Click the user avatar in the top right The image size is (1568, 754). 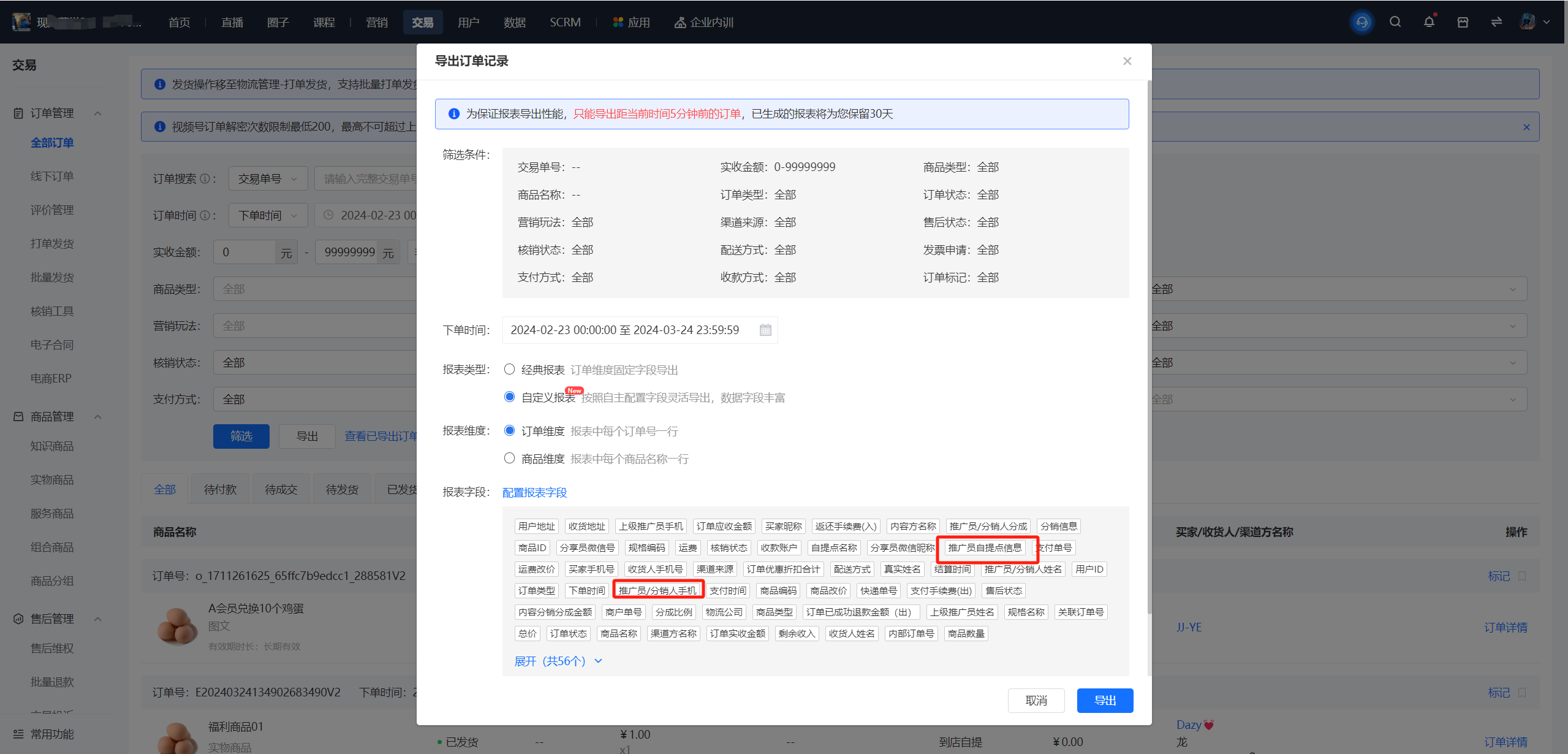(1528, 22)
